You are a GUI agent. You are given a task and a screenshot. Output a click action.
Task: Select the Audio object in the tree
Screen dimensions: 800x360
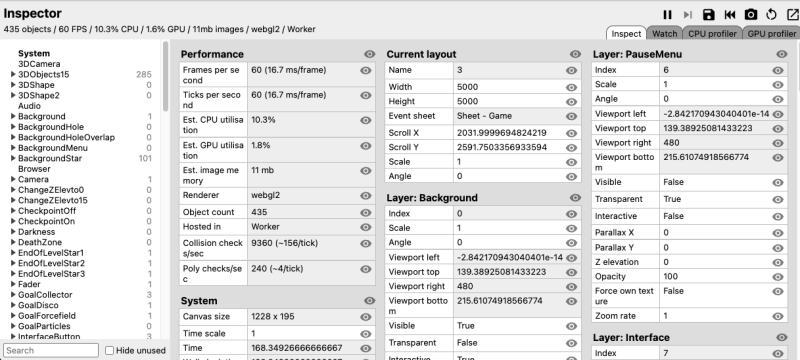(x=30, y=106)
